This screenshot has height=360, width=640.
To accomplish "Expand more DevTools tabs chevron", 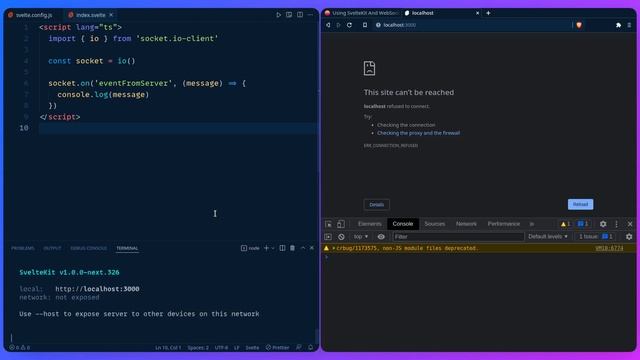I will [531, 224].
